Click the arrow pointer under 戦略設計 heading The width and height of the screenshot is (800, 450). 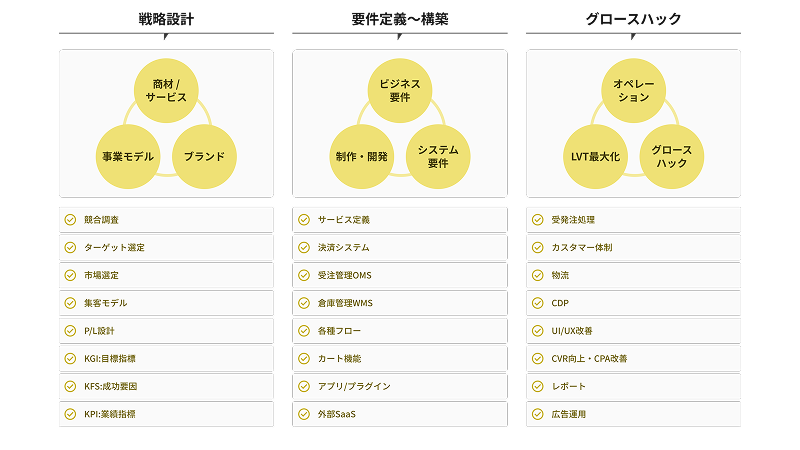point(166,37)
